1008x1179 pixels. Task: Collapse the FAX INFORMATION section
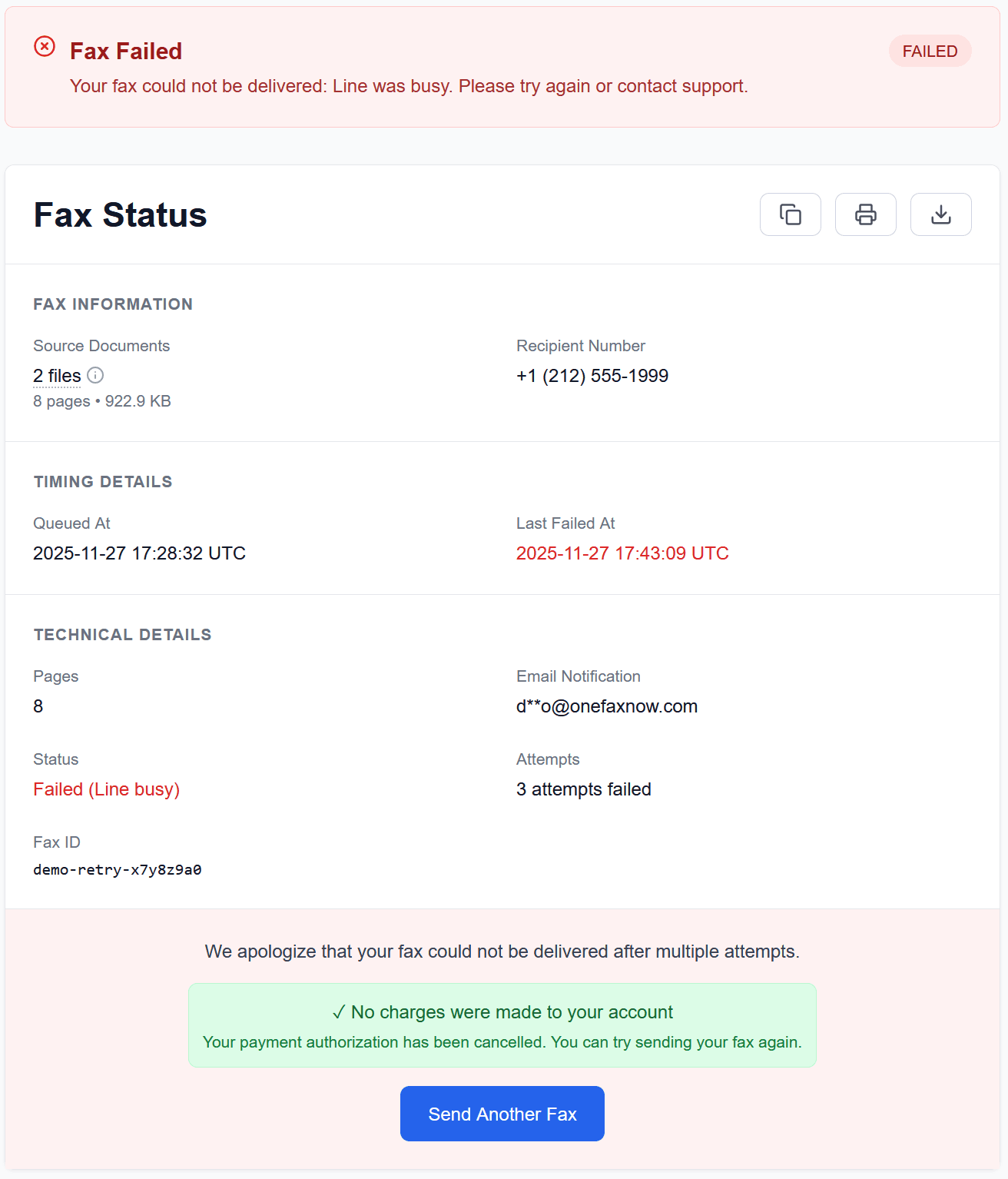pyautogui.click(x=112, y=304)
